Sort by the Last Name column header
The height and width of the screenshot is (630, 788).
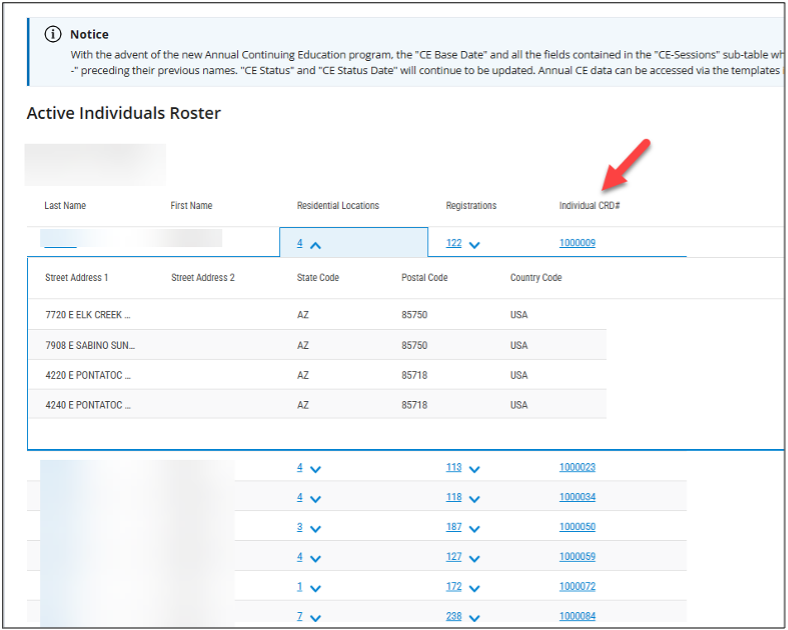(x=65, y=206)
